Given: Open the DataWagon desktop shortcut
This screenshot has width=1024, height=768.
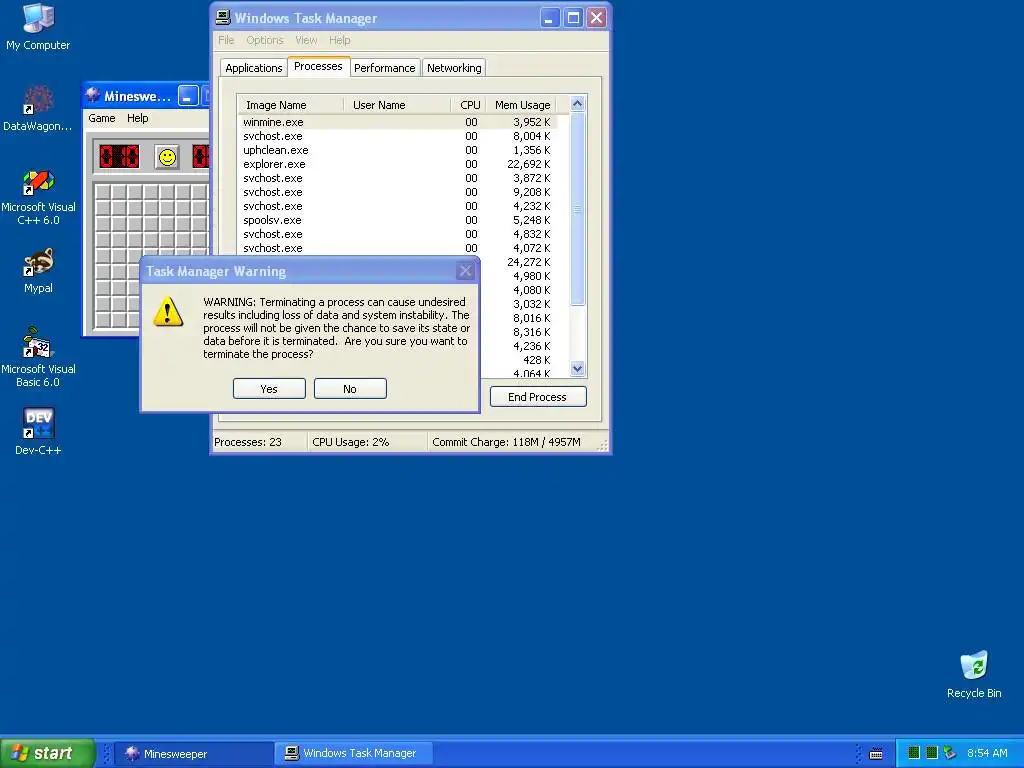Looking at the screenshot, I should click(38, 108).
